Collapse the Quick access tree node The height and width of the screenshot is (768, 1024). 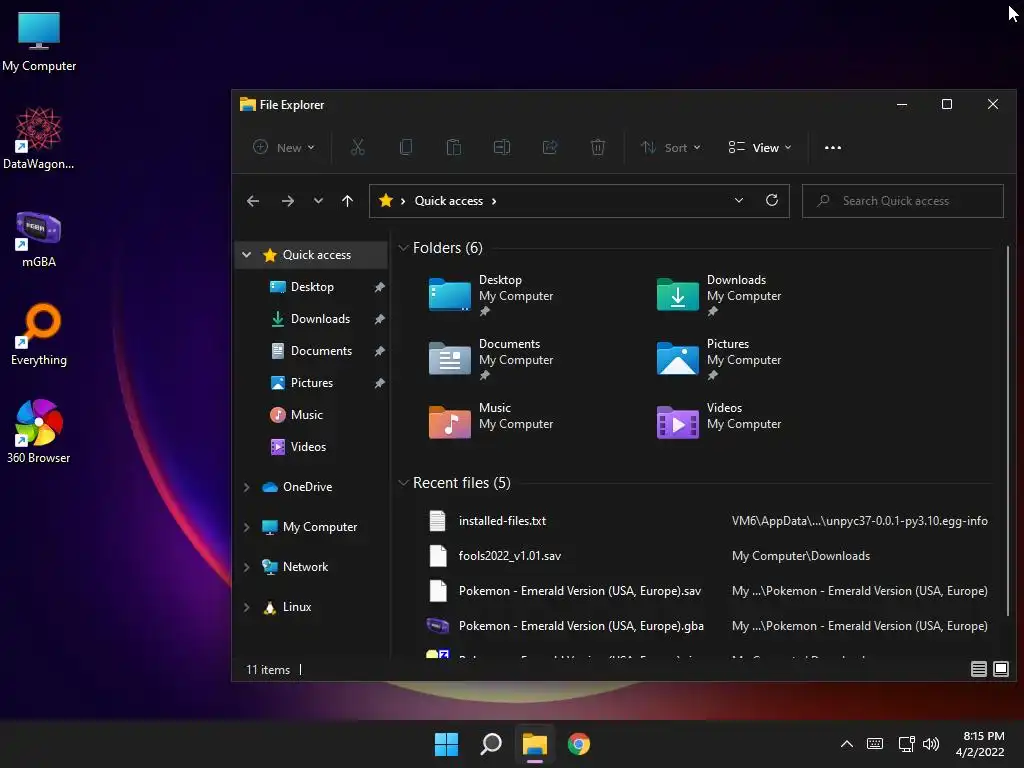pos(246,255)
